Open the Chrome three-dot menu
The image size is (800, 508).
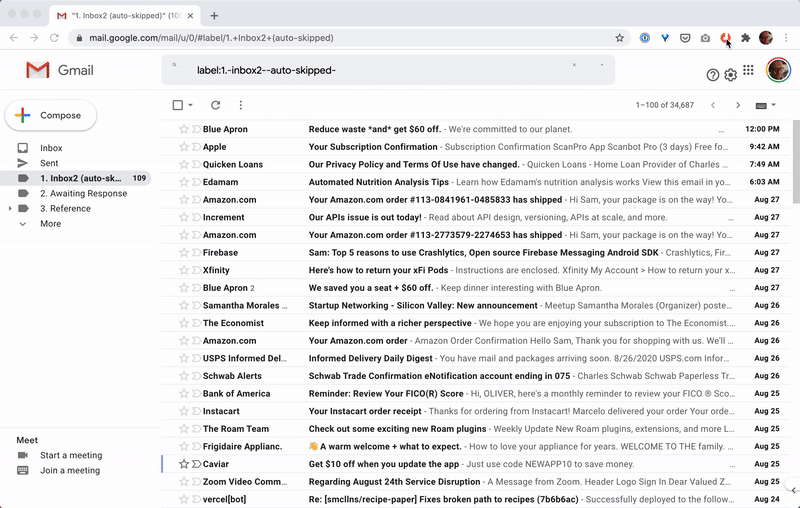[786, 38]
